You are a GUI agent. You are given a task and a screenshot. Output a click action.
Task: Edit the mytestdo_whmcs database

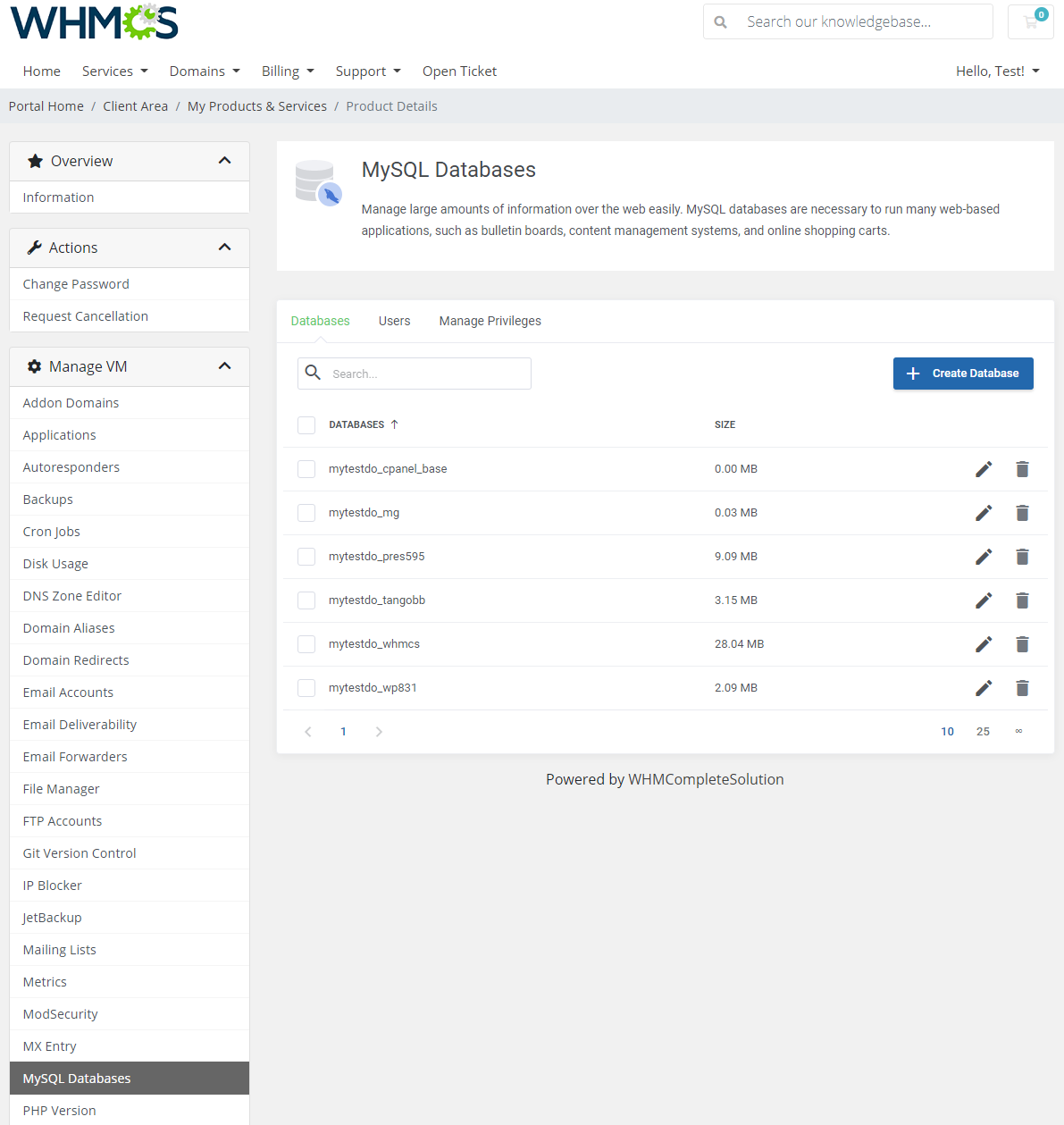pos(984,644)
